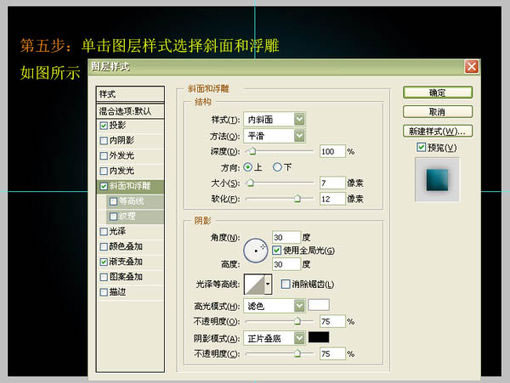Click the style preview thumbnail
The width and height of the screenshot is (510, 383).
pyautogui.click(x=437, y=180)
